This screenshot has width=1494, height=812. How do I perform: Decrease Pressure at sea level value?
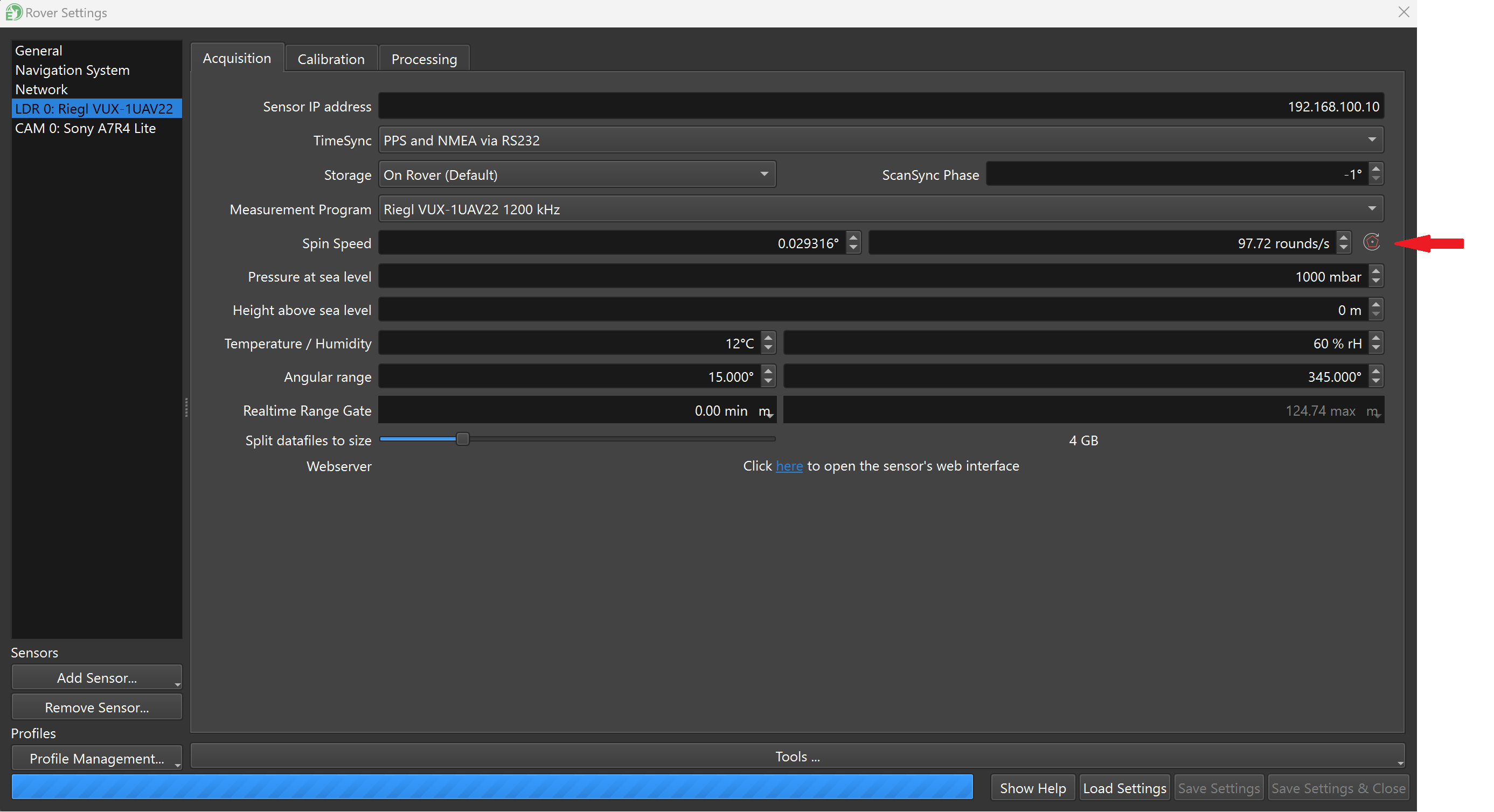1375,282
